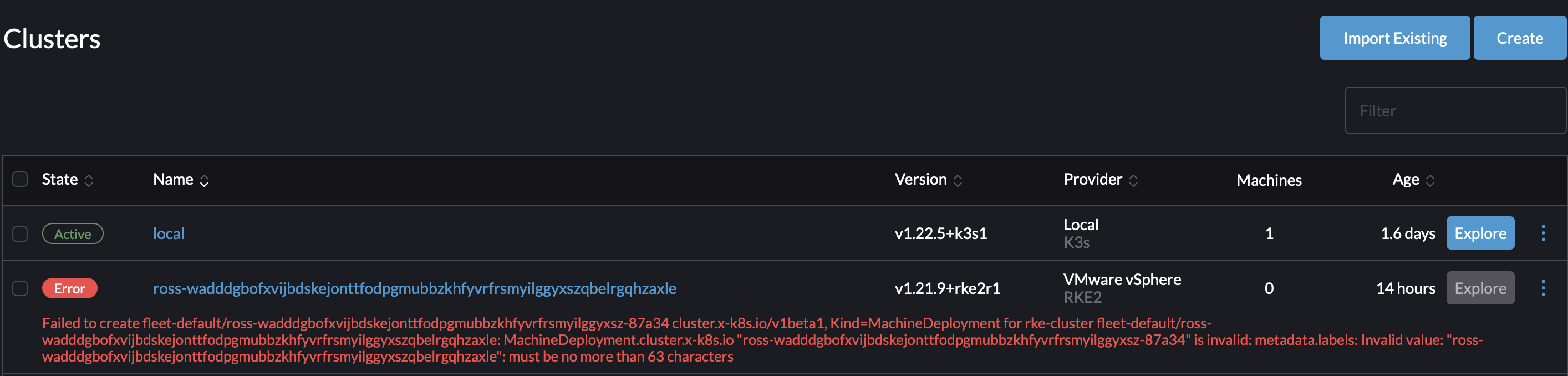Click the Import Existing button

tap(1394, 38)
